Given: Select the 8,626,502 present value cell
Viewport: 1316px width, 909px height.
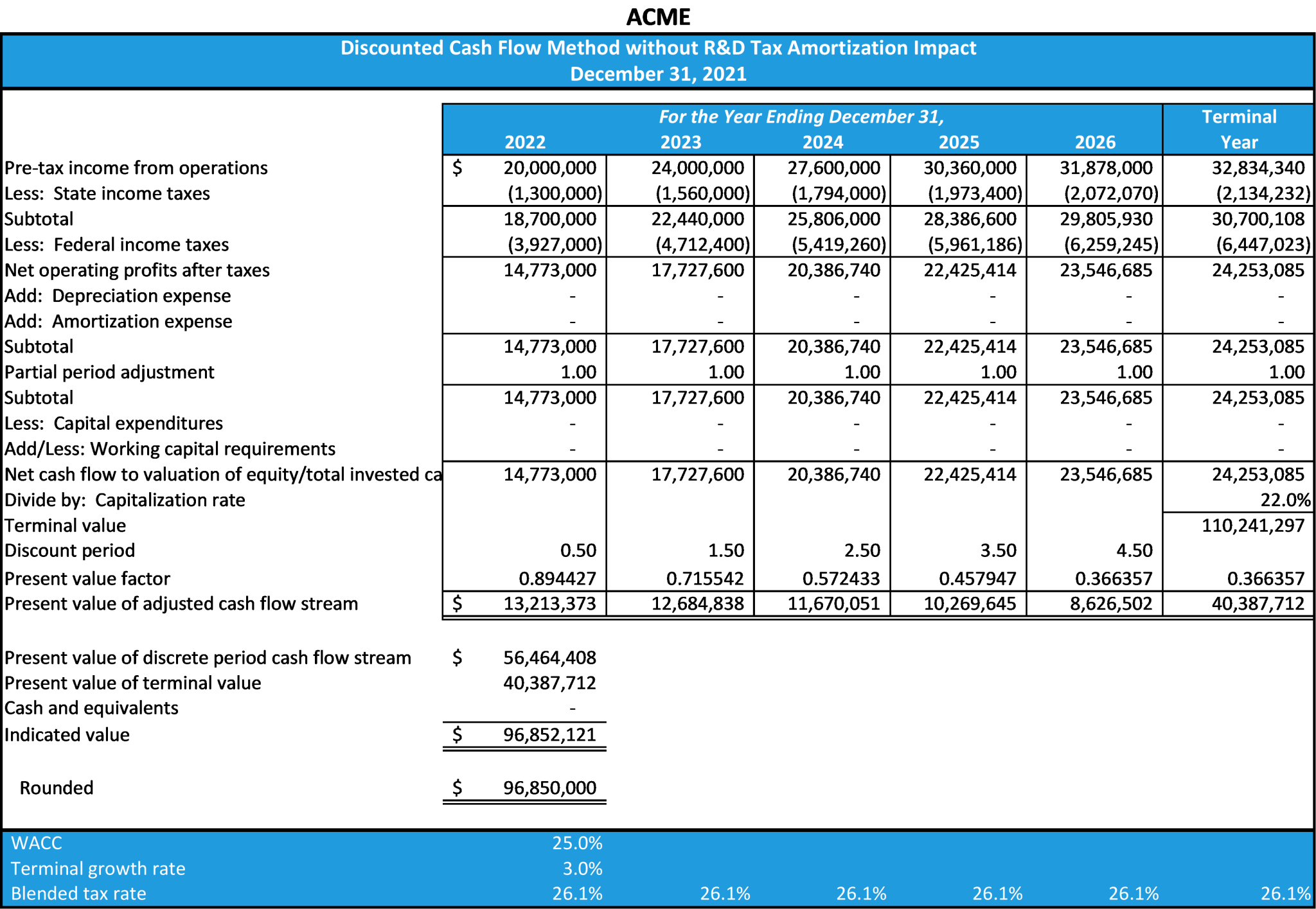Looking at the screenshot, I should pos(1112,604).
